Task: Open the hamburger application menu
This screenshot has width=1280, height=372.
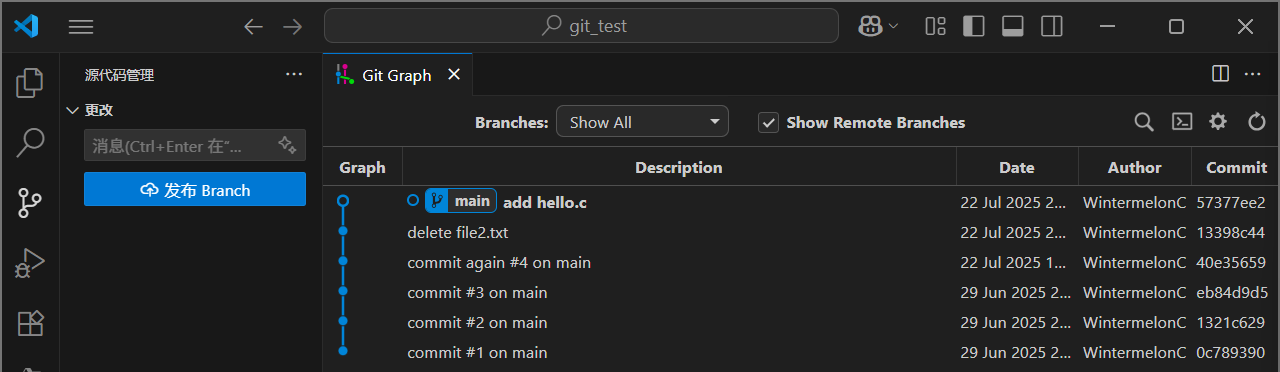Action: [x=80, y=27]
